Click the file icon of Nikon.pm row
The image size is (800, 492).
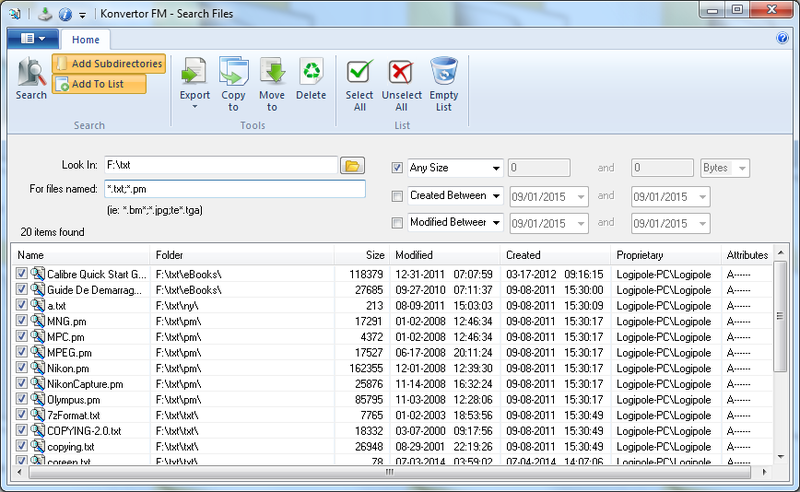pos(37,367)
